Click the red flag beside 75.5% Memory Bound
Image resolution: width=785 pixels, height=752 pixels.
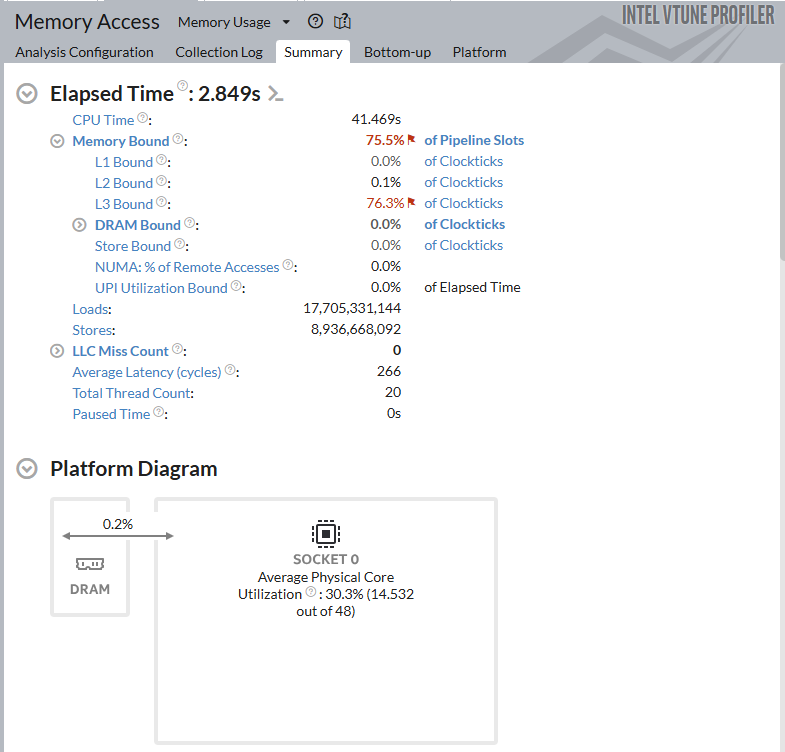[412, 140]
